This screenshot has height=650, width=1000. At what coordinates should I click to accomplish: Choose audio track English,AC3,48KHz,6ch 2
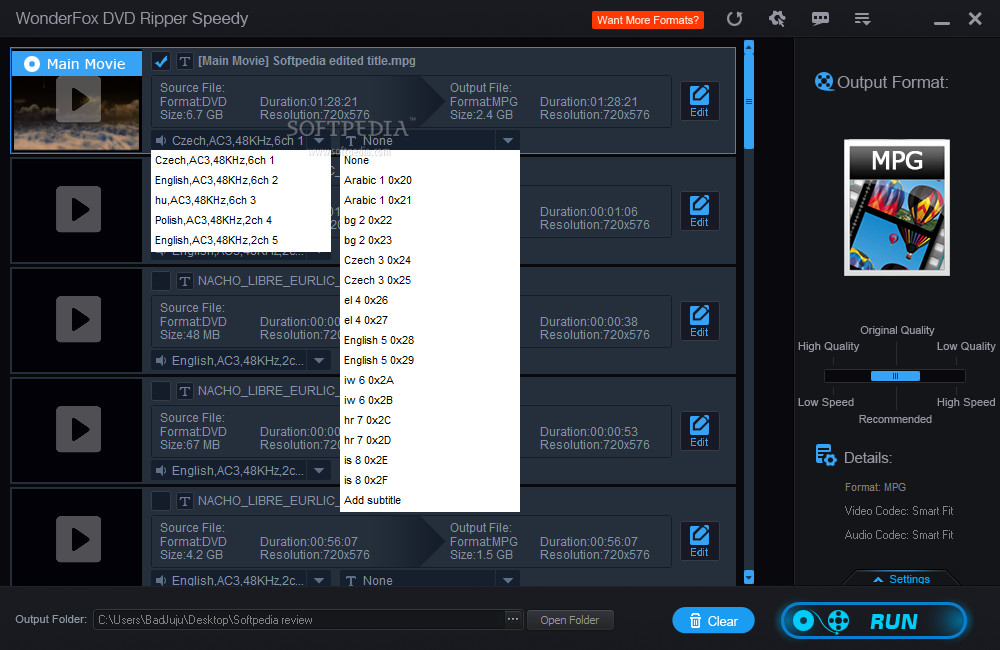[240, 180]
